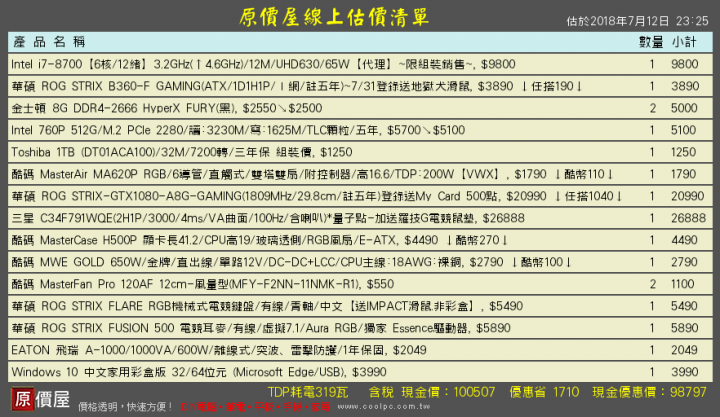
Task: Click the 1790 subtotal value
Action: [x=684, y=174]
